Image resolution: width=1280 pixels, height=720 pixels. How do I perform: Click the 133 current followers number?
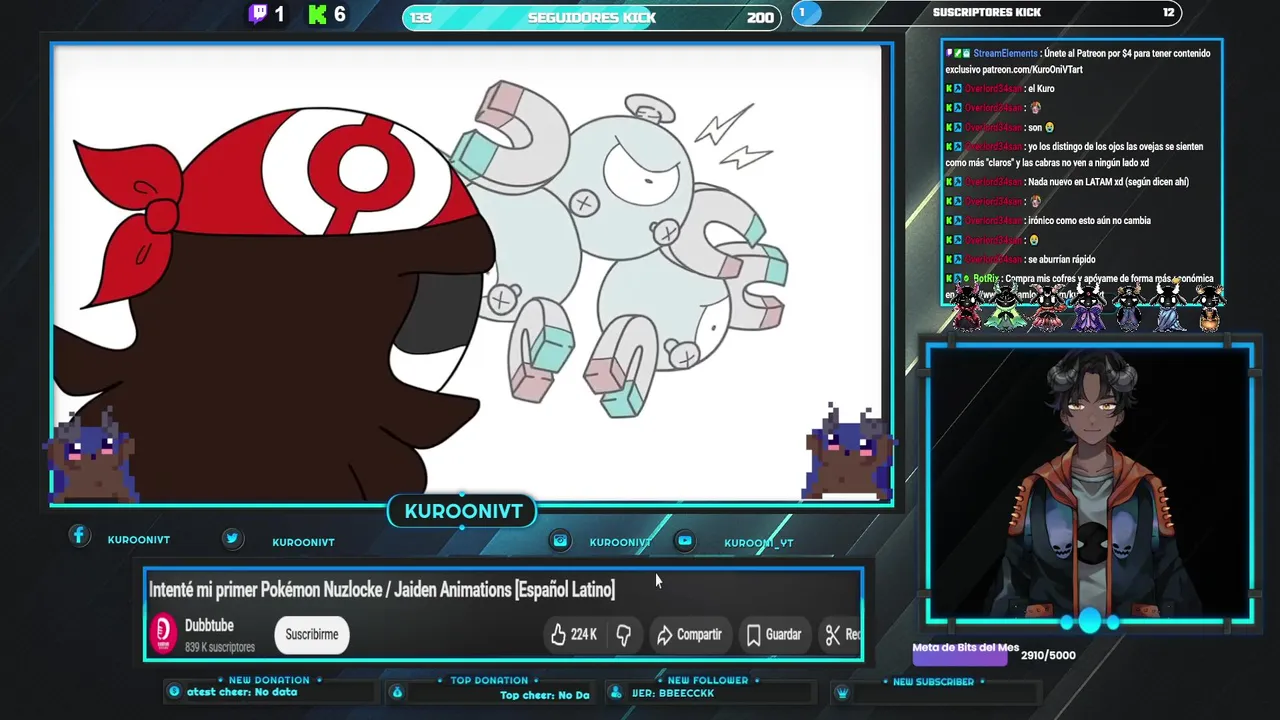point(421,17)
